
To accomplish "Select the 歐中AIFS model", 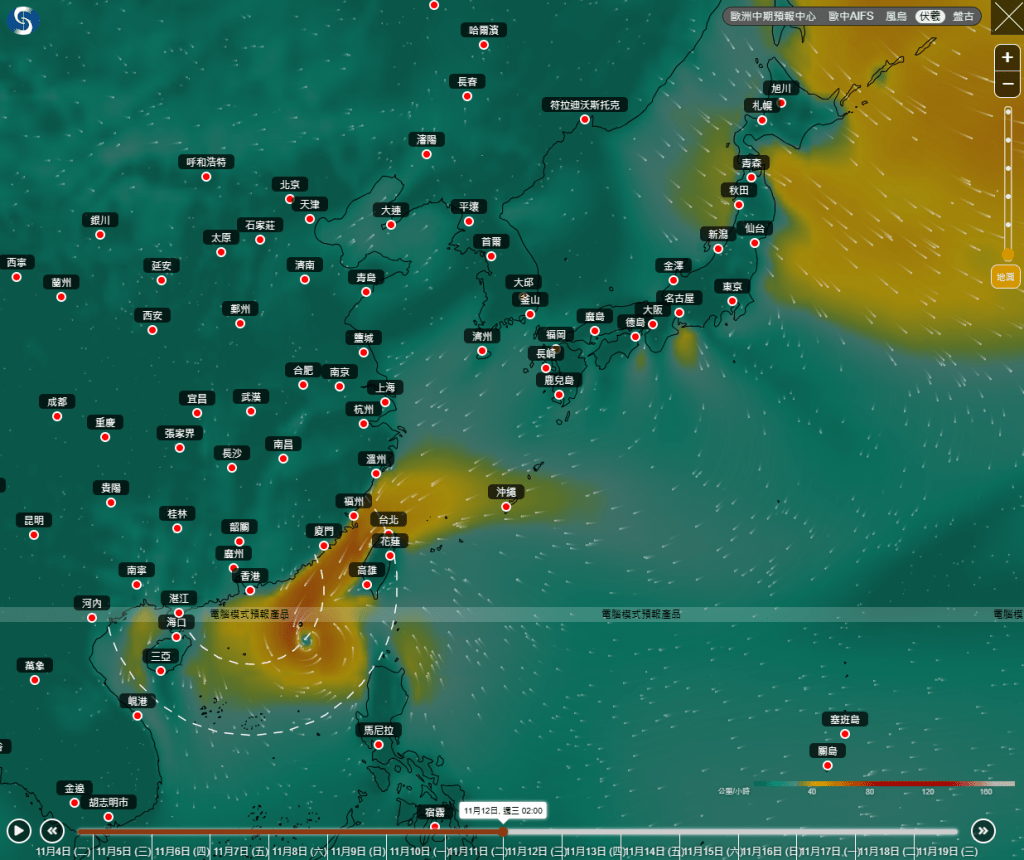I will (851, 16).
